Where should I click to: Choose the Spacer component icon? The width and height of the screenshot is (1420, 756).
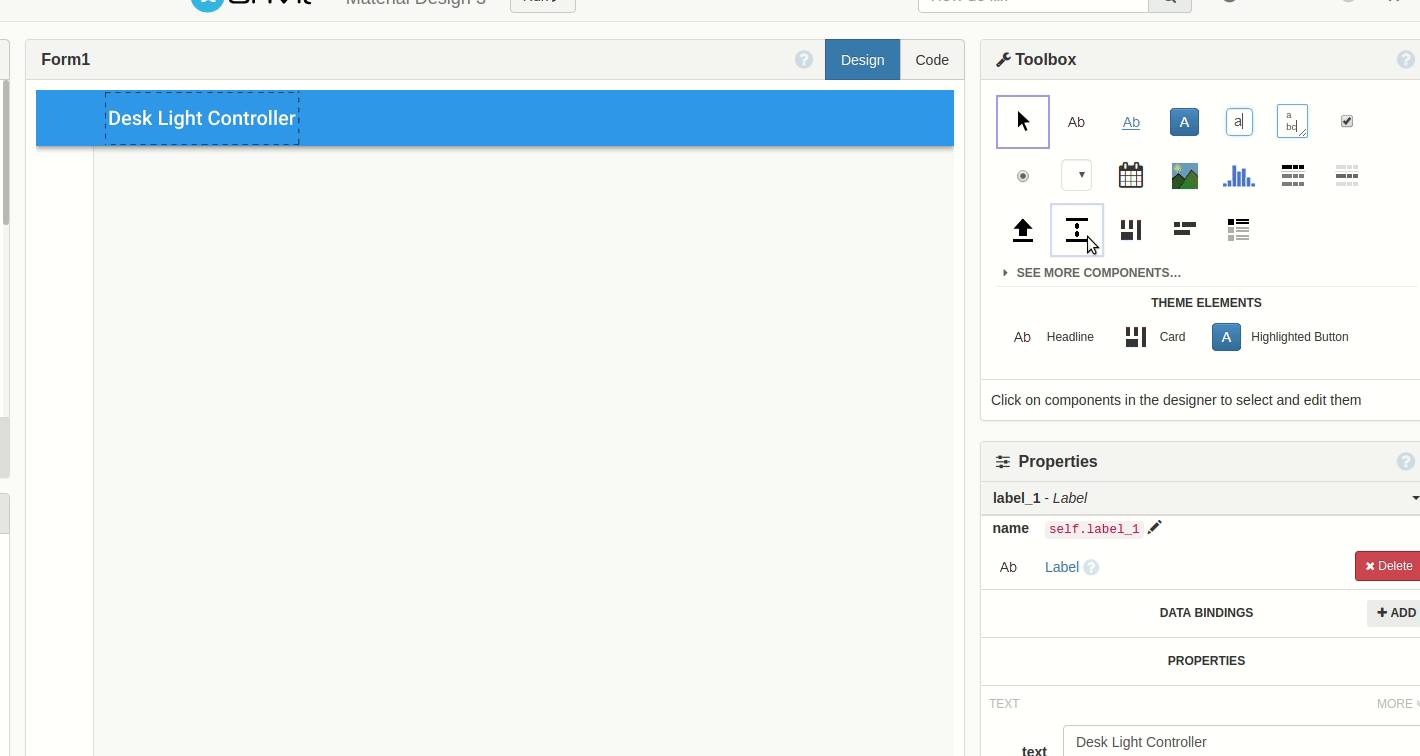pos(1076,230)
